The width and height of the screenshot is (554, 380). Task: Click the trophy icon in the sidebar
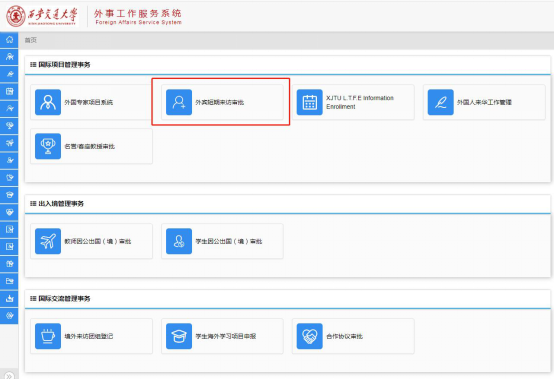click(x=9, y=126)
